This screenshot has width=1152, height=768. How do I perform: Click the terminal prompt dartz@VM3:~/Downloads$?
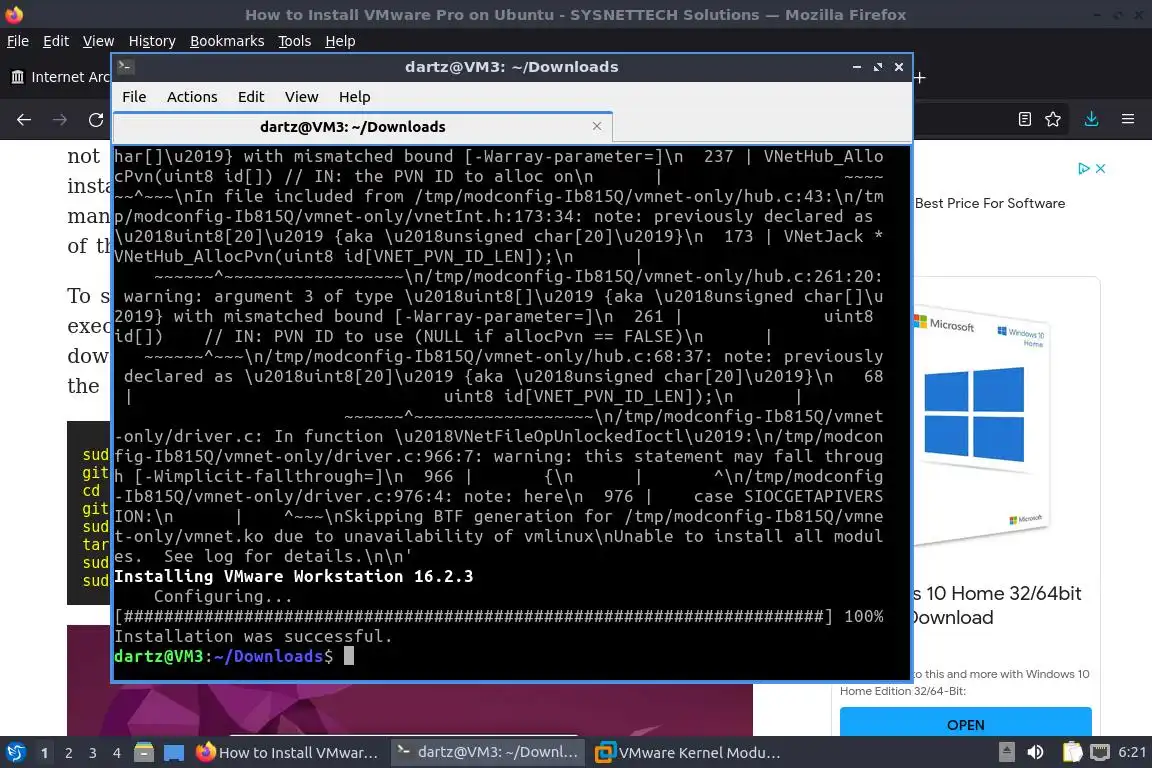(x=223, y=656)
